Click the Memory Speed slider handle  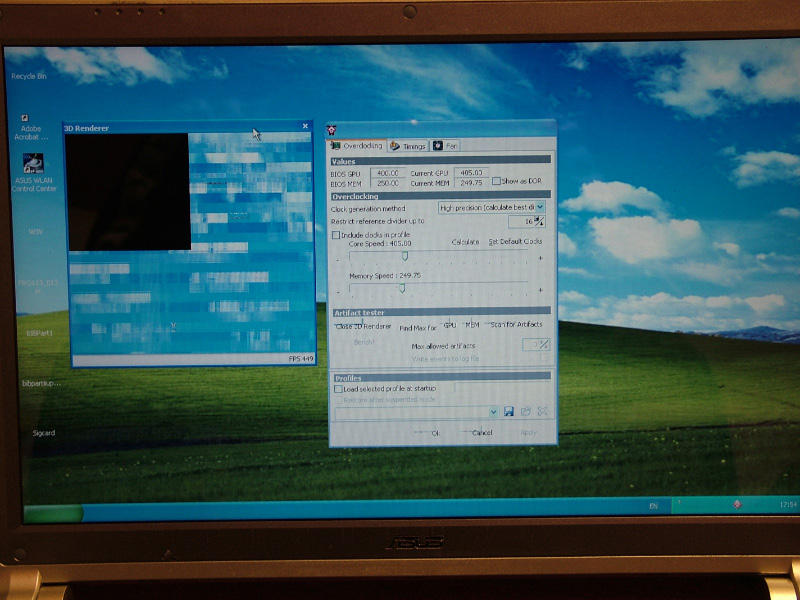[402, 288]
